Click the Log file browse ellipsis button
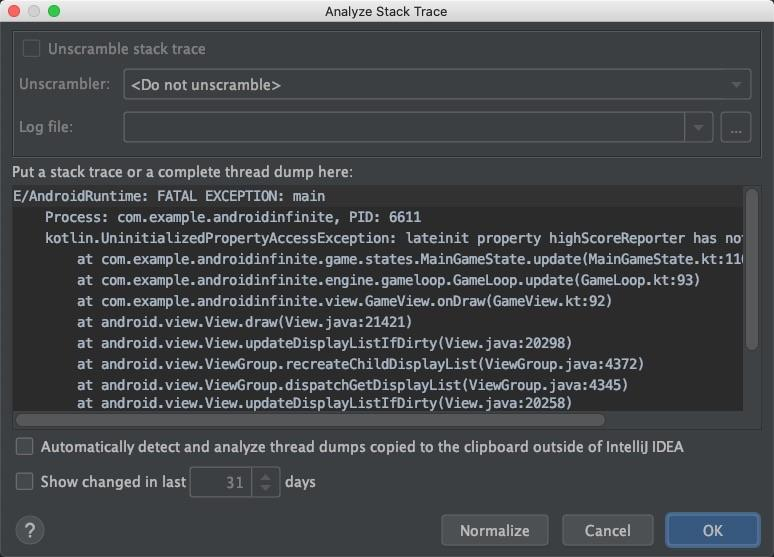This screenshot has width=774, height=557. (735, 127)
